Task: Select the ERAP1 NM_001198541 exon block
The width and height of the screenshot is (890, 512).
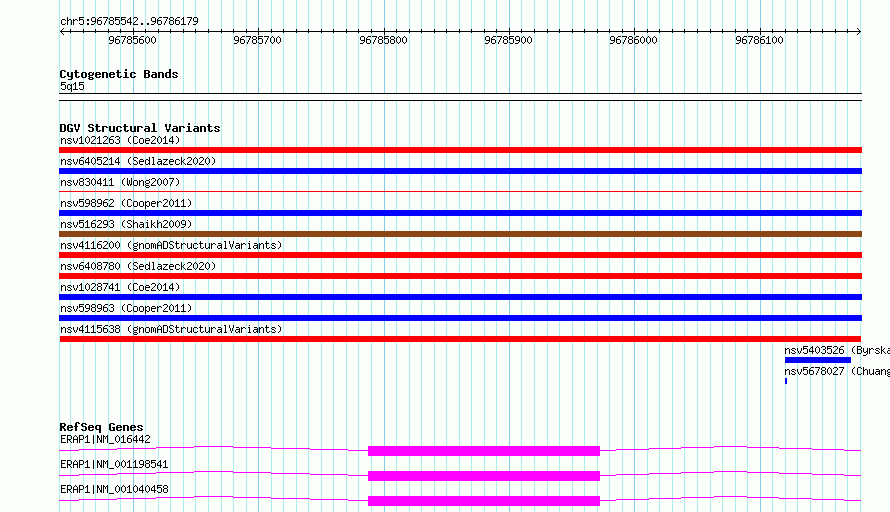Action: click(x=484, y=476)
